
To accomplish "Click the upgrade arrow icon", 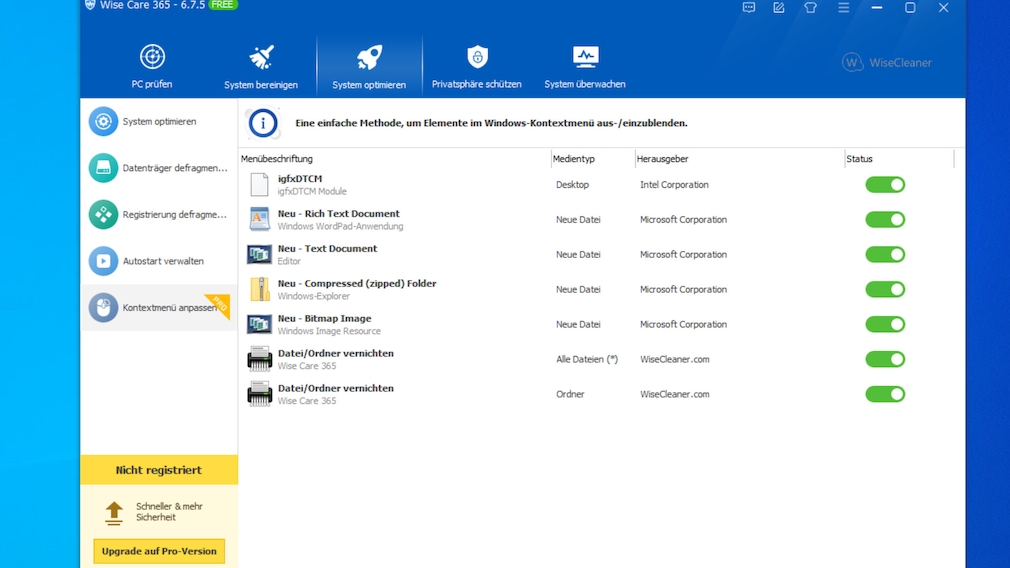I will tap(114, 513).
